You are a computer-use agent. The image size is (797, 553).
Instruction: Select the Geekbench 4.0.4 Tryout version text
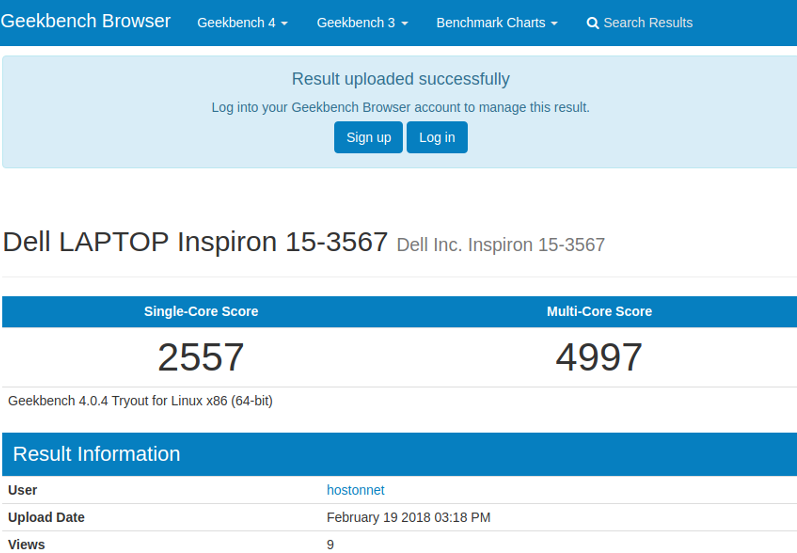(140, 401)
